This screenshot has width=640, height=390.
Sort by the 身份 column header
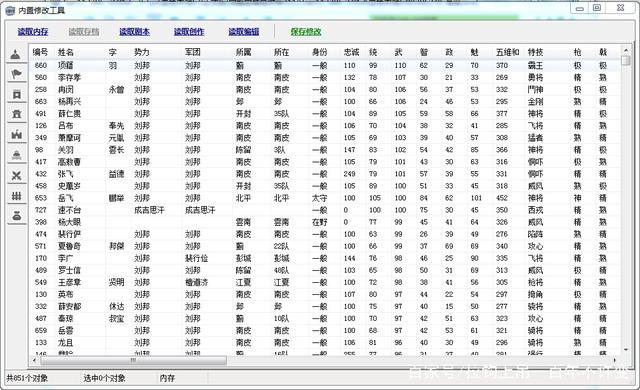320,52
